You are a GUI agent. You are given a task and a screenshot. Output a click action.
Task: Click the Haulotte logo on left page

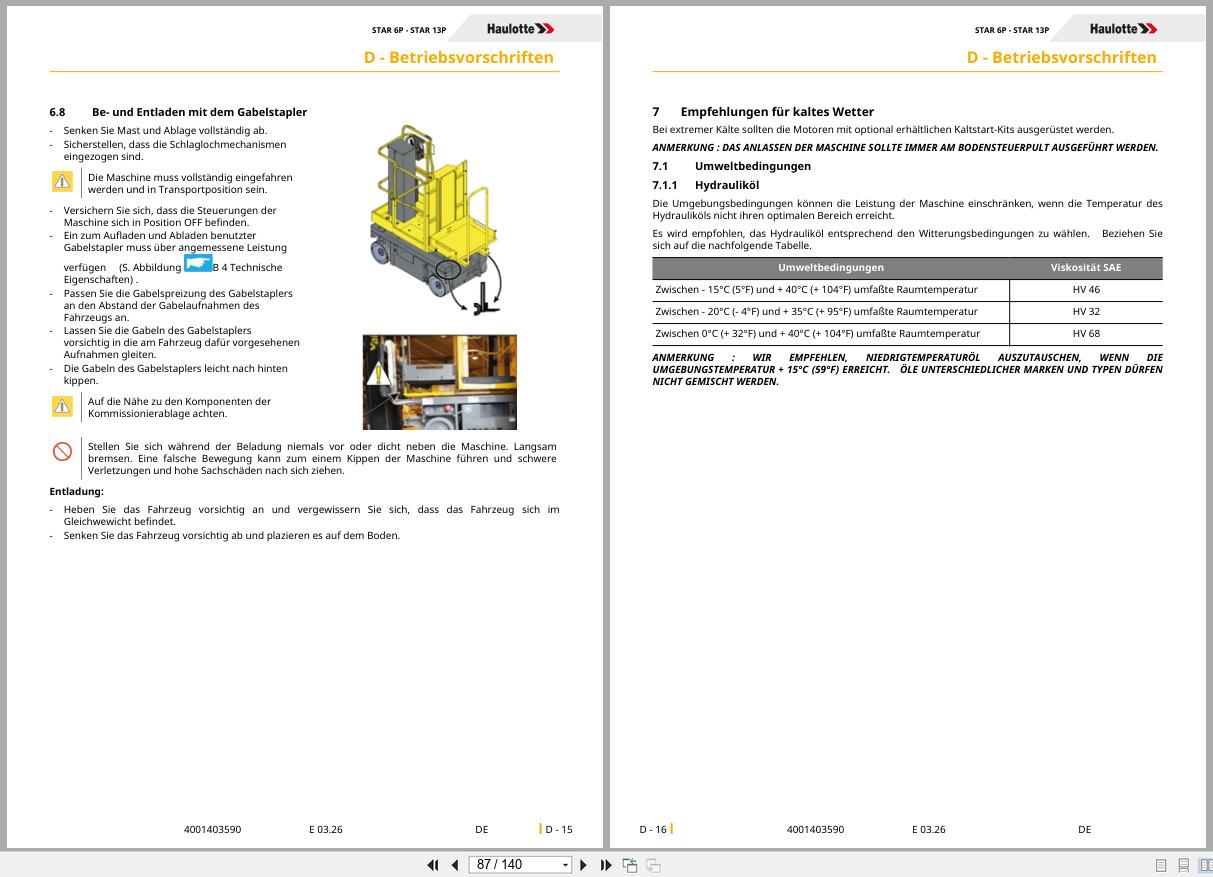tap(520, 29)
